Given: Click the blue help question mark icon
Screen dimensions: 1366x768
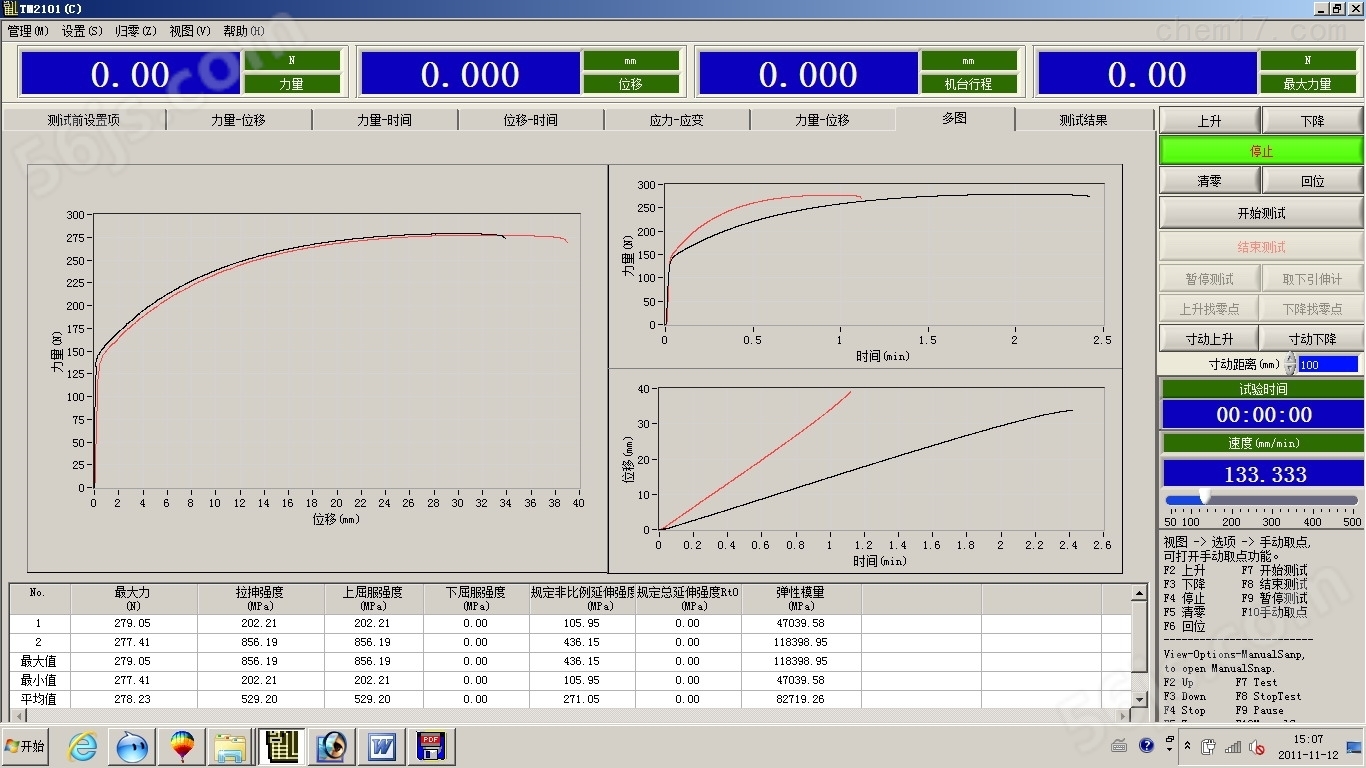Looking at the screenshot, I should coord(1146,746).
